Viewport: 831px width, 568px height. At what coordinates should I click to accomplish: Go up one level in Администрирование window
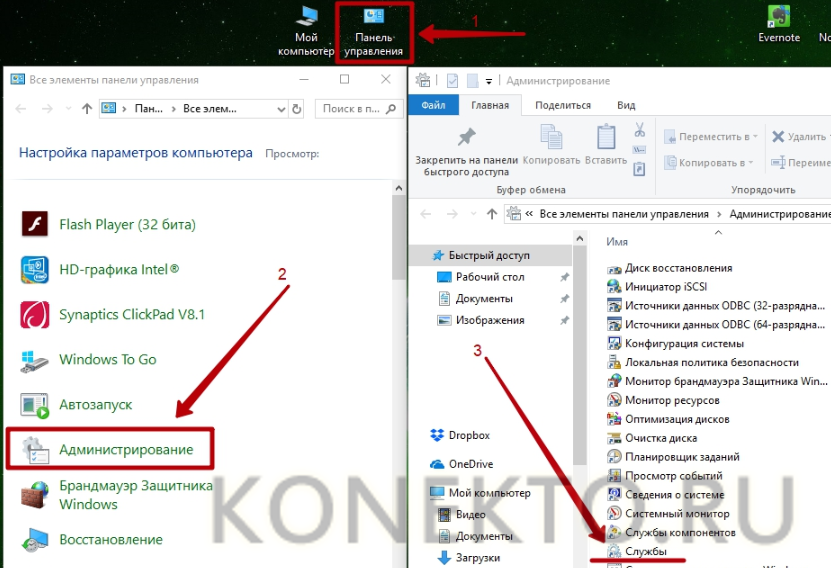492,214
